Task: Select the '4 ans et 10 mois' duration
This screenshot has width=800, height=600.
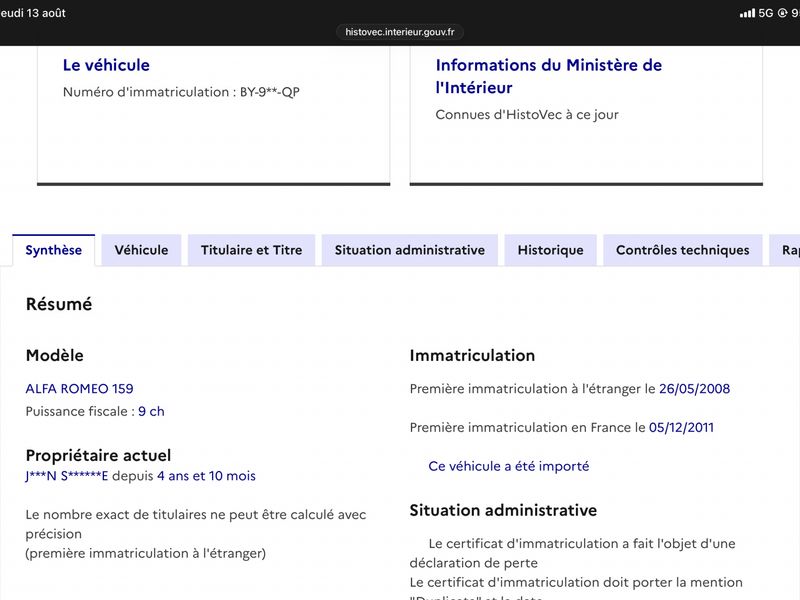Action: 207,476
